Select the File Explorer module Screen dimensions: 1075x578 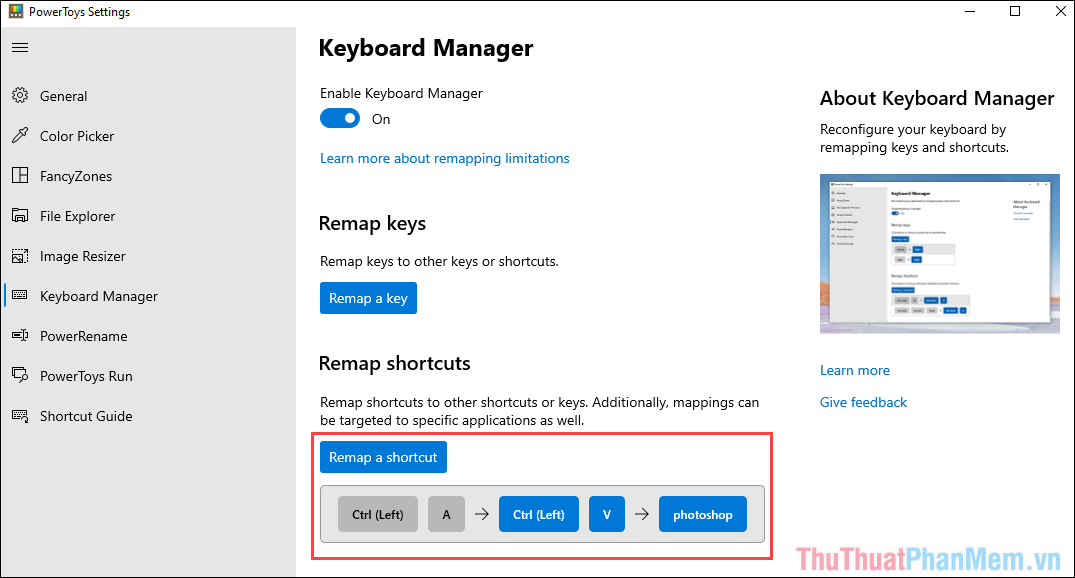[79, 215]
